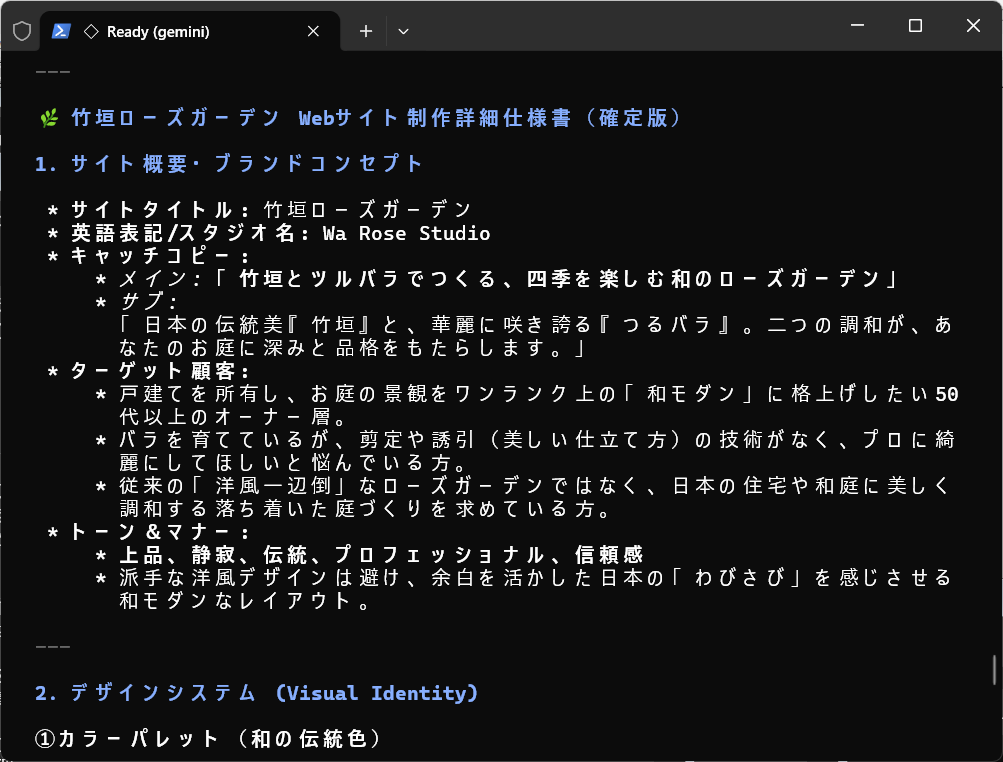Close the terminal window
The height and width of the screenshot is (762, 1003).
[973, 26]
